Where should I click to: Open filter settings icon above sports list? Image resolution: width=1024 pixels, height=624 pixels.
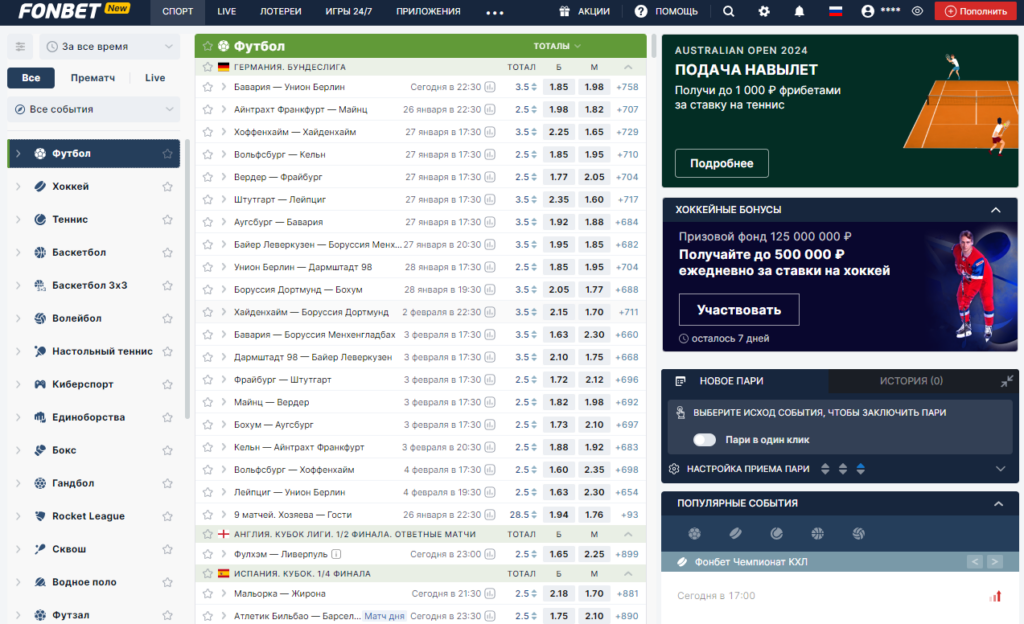pyautogui.click(x=20, y=46)
